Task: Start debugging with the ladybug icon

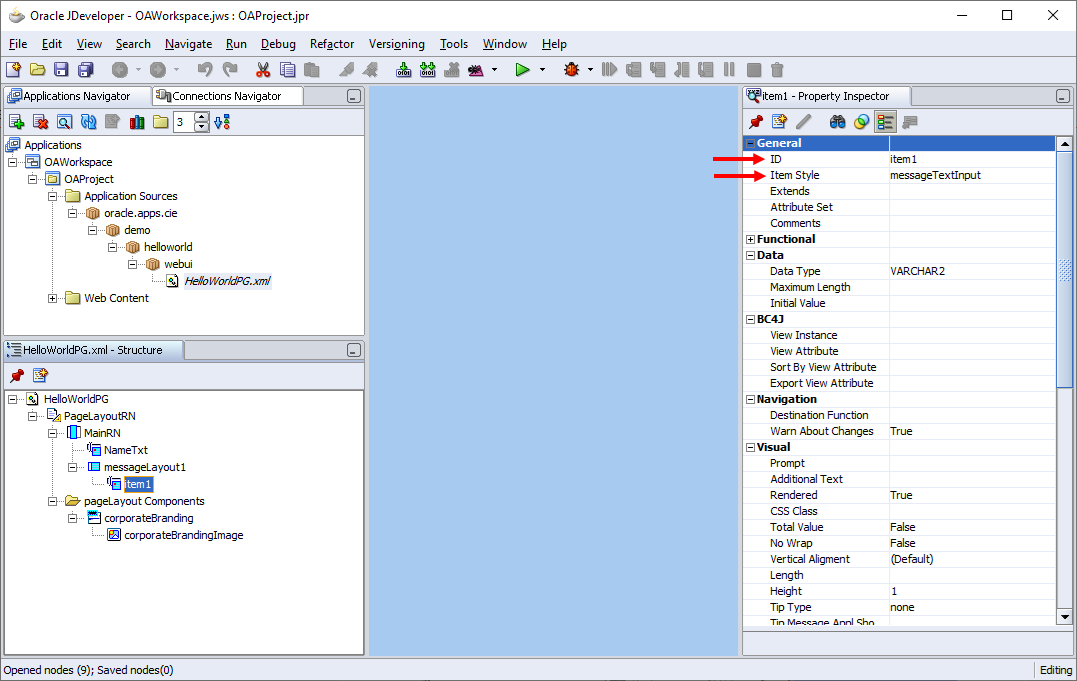Action: pos(571,69)
